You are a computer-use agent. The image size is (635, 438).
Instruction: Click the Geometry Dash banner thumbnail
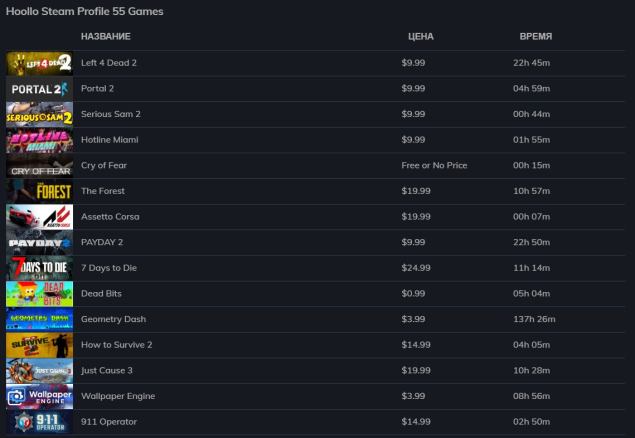[x=39, y=319]
